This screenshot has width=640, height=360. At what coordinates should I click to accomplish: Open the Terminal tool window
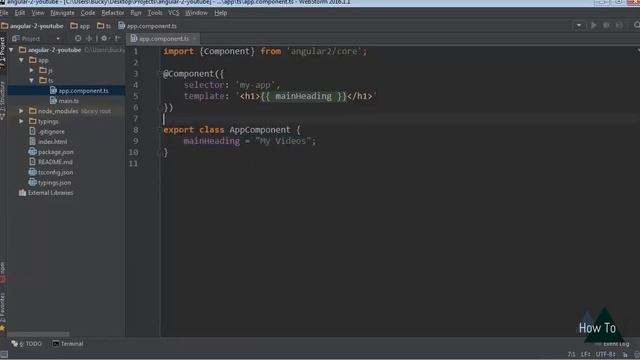(x=68, y=344)
